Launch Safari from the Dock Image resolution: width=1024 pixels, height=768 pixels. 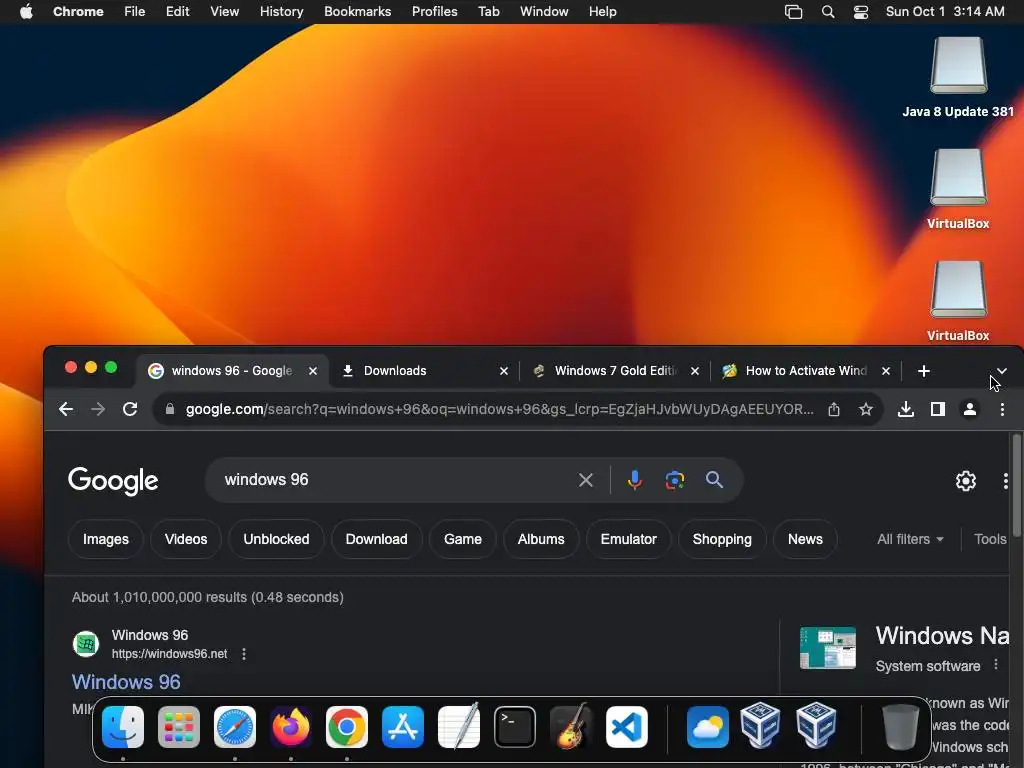(235, 727)
